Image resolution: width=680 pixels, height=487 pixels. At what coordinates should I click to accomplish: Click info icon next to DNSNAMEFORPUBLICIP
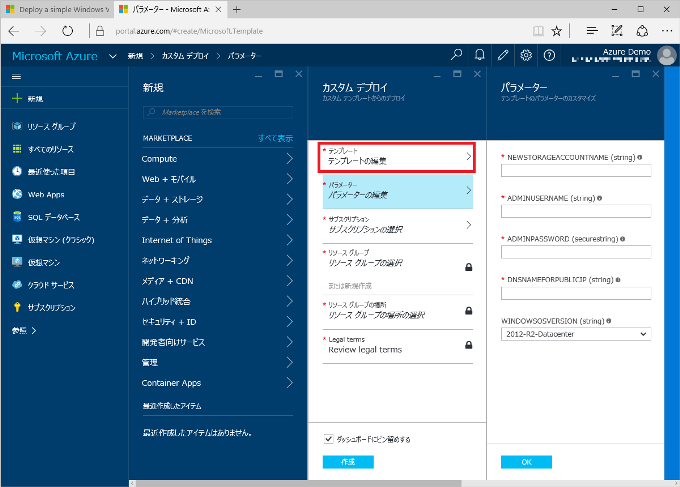point(618,280)
